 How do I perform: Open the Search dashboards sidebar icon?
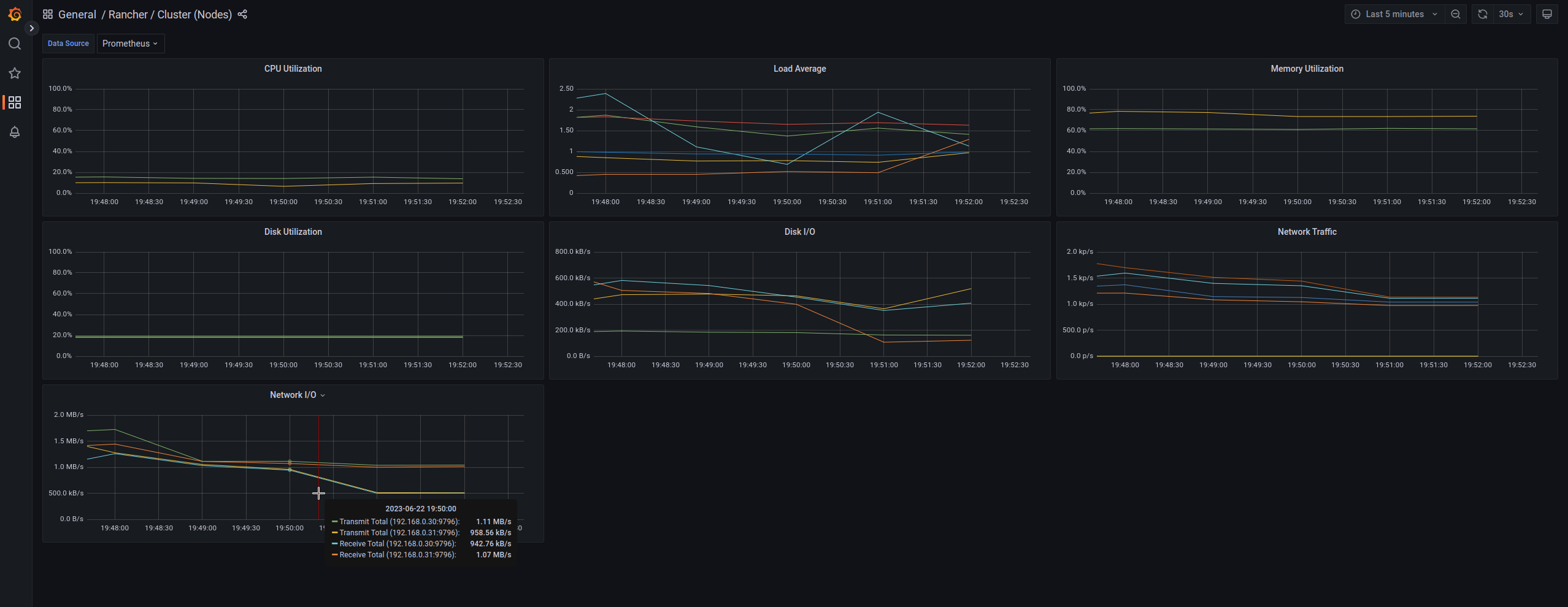coord(15,44)
